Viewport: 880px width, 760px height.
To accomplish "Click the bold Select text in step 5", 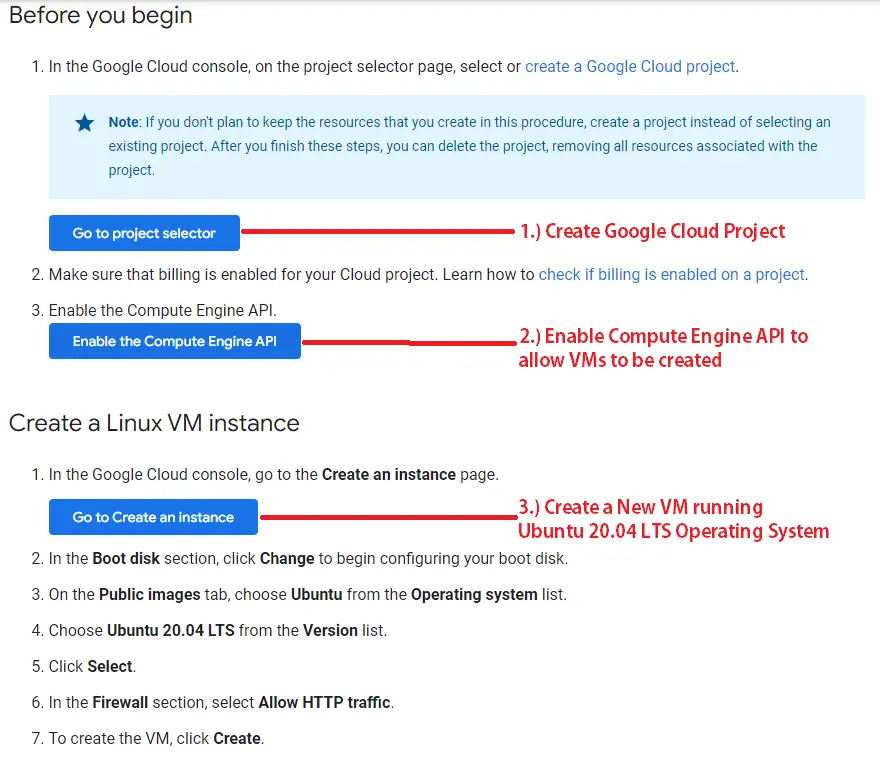I will click(110, 667).
